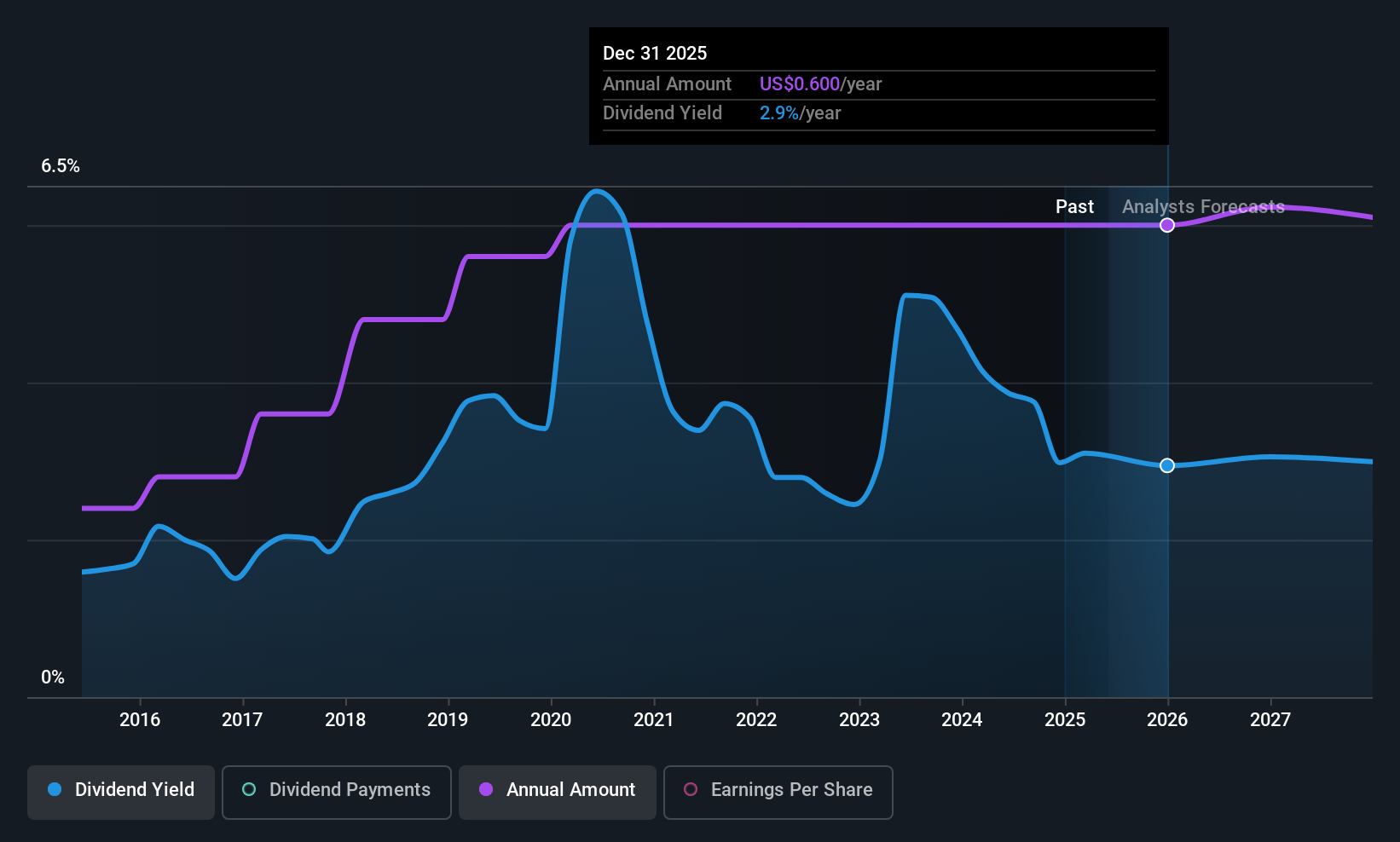This screenshot has height=842, width=1400.
Task: Click the 2027 x-axis year label
Action: coord(1270,720)
